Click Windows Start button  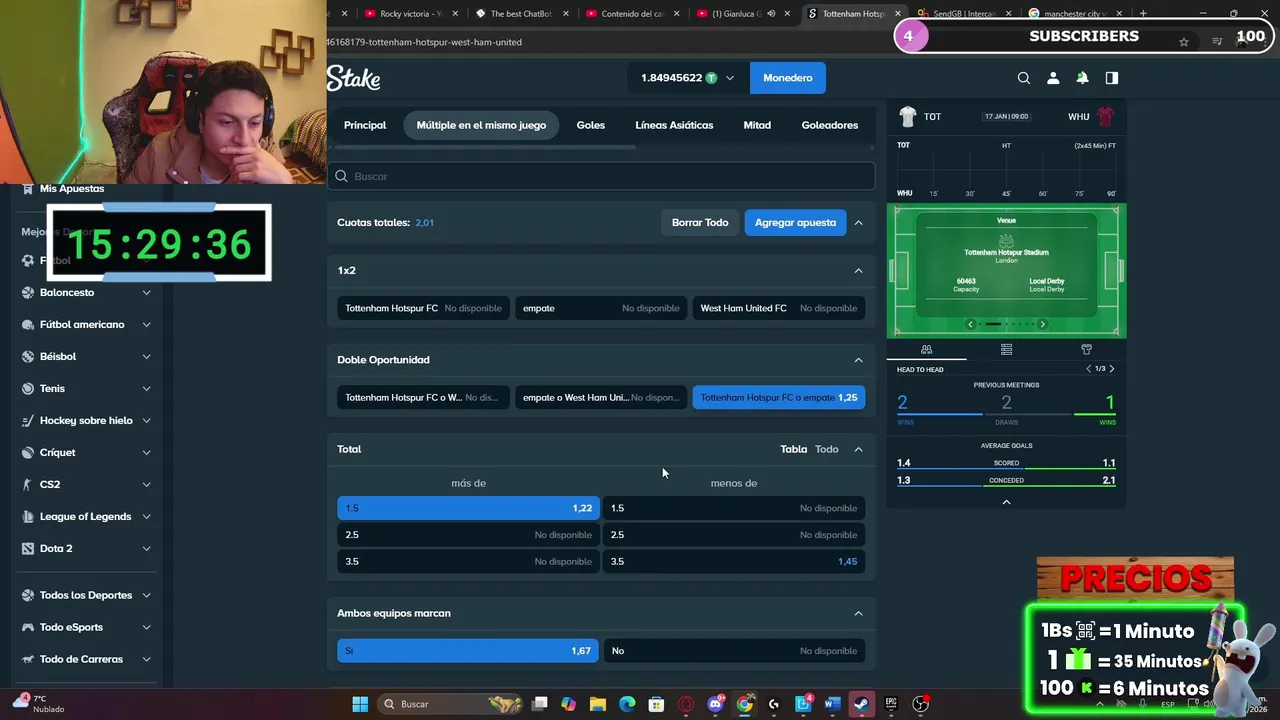pyautogui.click(x=360, y=704)
